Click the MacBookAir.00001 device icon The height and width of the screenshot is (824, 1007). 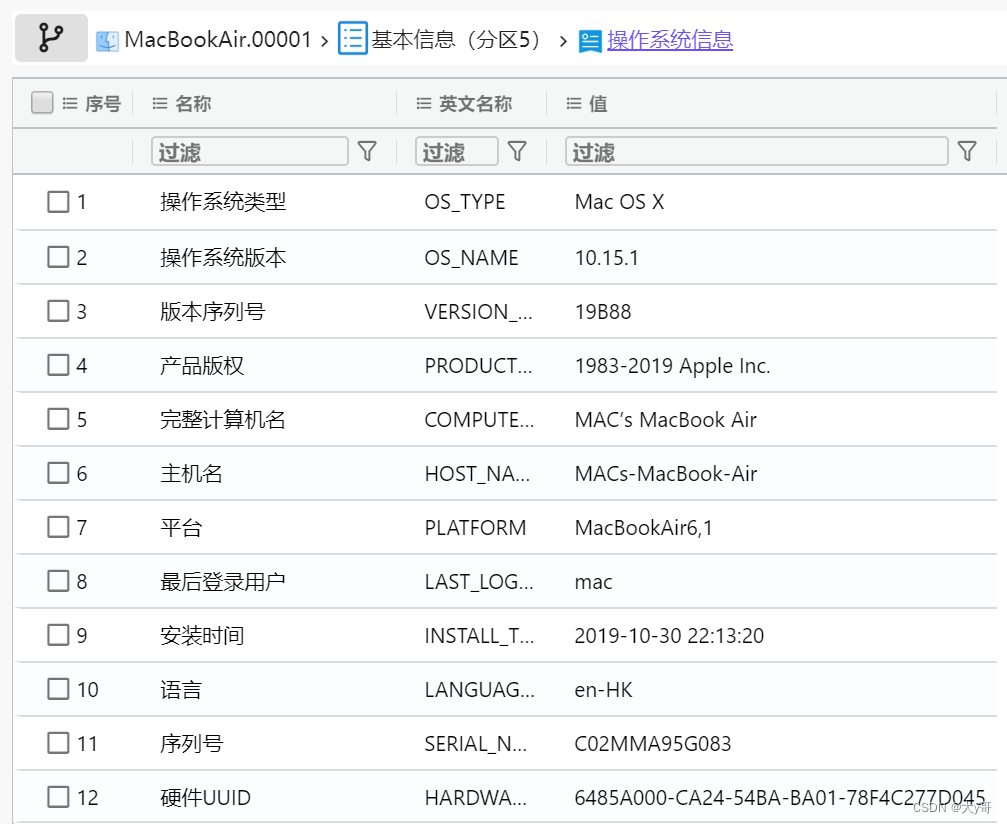(x=107, y=40)
